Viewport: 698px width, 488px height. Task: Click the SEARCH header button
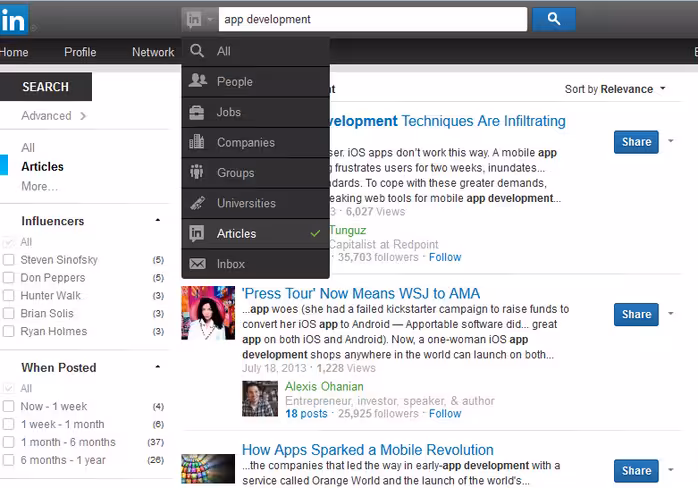click(45, 87)
